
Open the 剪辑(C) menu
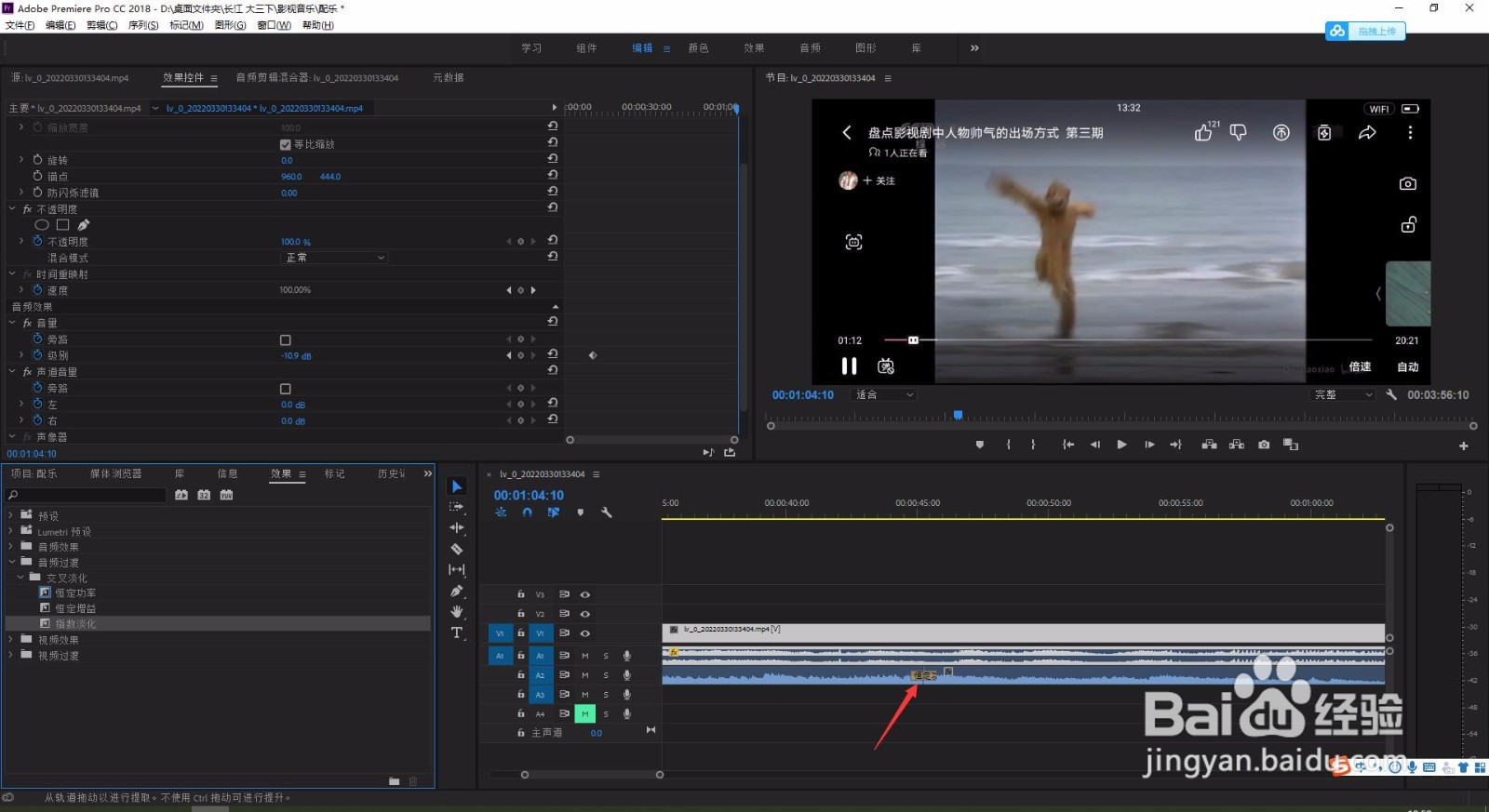click(101, 25)
